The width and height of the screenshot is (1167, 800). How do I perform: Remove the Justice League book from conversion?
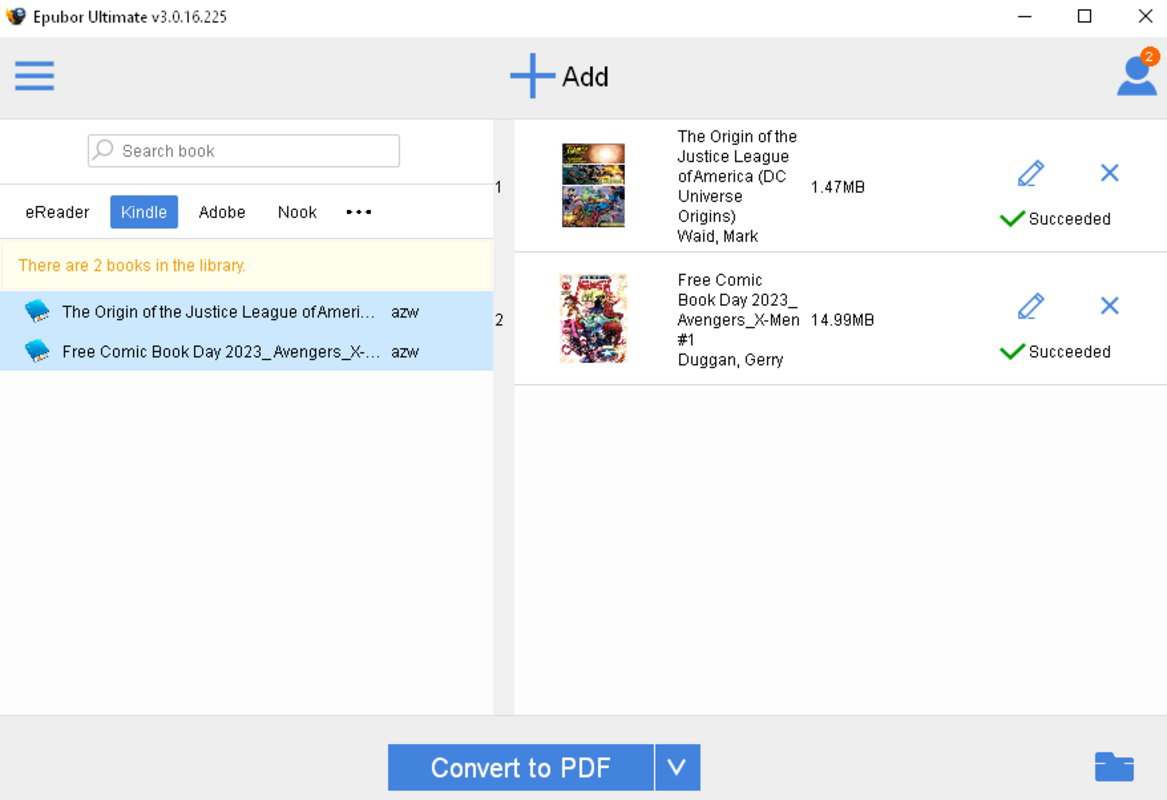point(1108,173)
